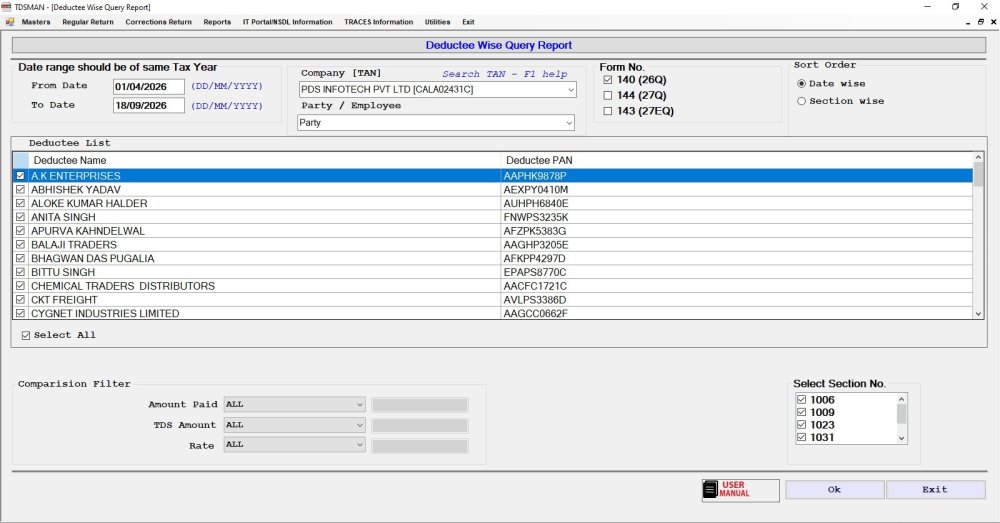Open the Corrections Return menu
The width and height of the screenshot is (1000, 523).
(158, 22)
